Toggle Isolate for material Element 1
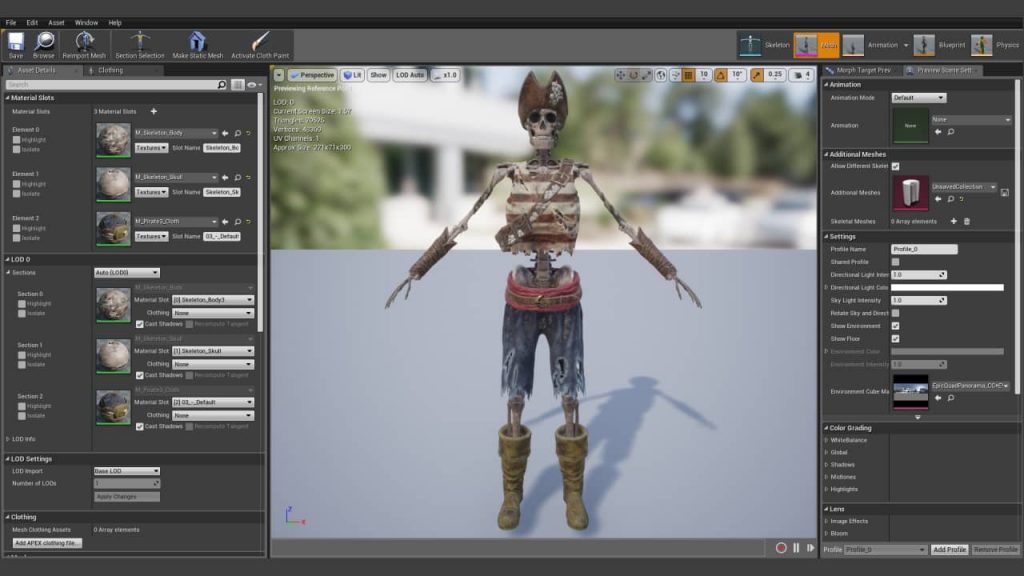Viewport: 1024px width, 576px height. pyautogui.click(x=16, y=194)
